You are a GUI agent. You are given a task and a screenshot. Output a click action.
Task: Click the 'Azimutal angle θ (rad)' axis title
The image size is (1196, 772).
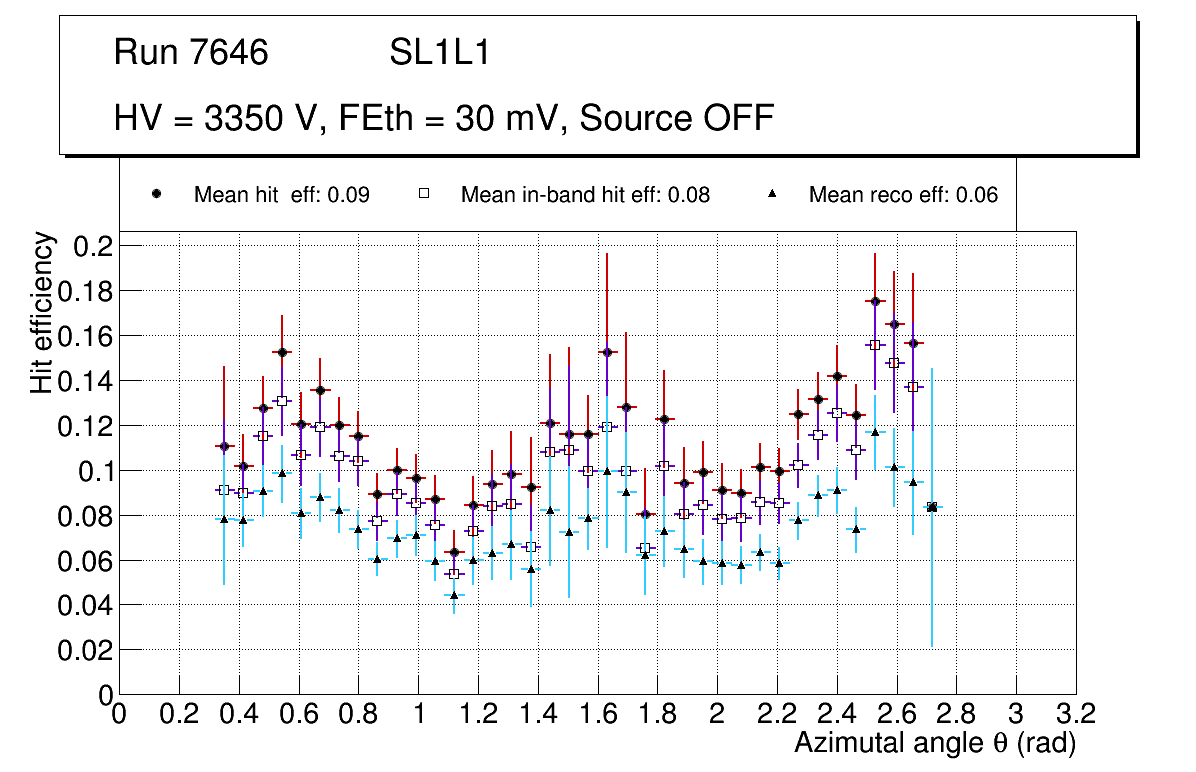pyautogui.click(x=934, y=743)
